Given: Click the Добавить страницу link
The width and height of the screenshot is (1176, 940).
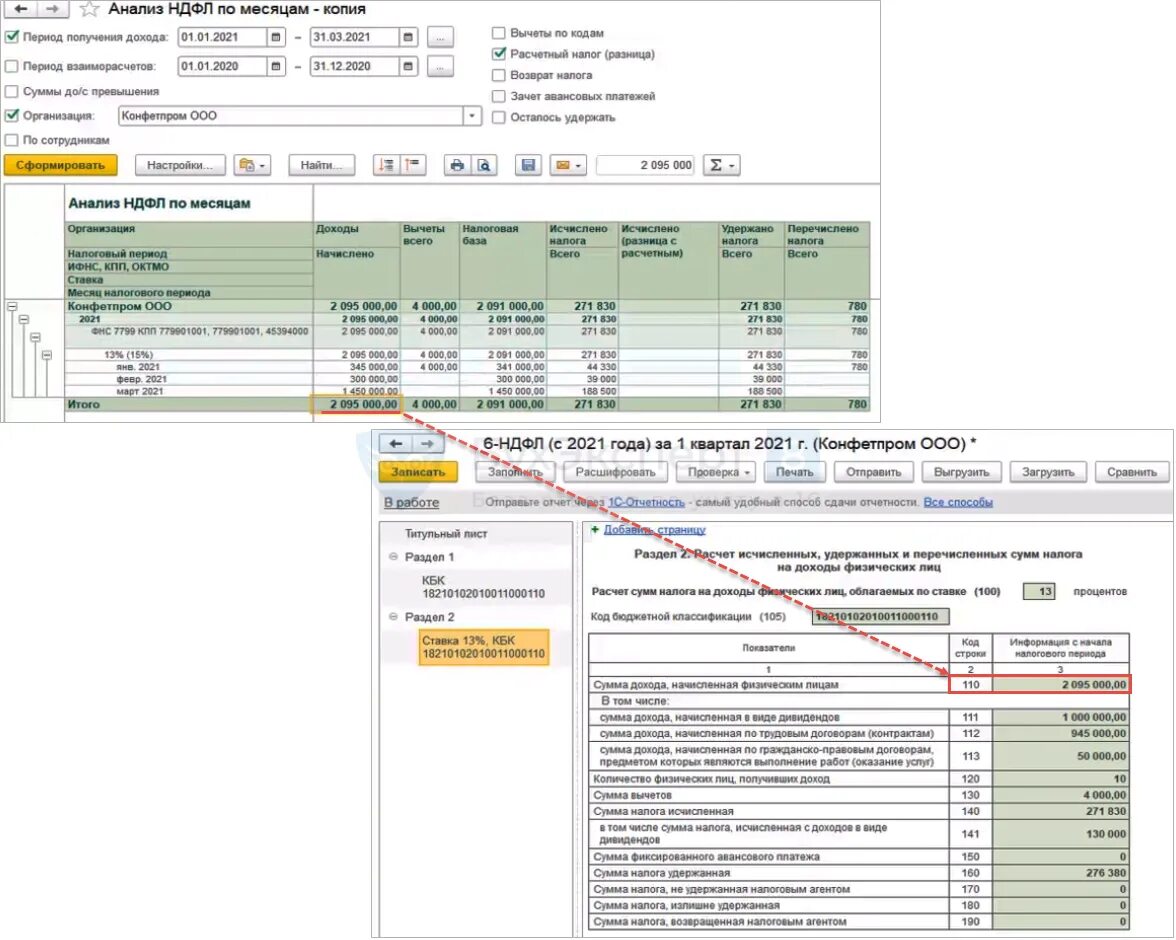Looking at the screenshot, I should (x=655, y=530).
